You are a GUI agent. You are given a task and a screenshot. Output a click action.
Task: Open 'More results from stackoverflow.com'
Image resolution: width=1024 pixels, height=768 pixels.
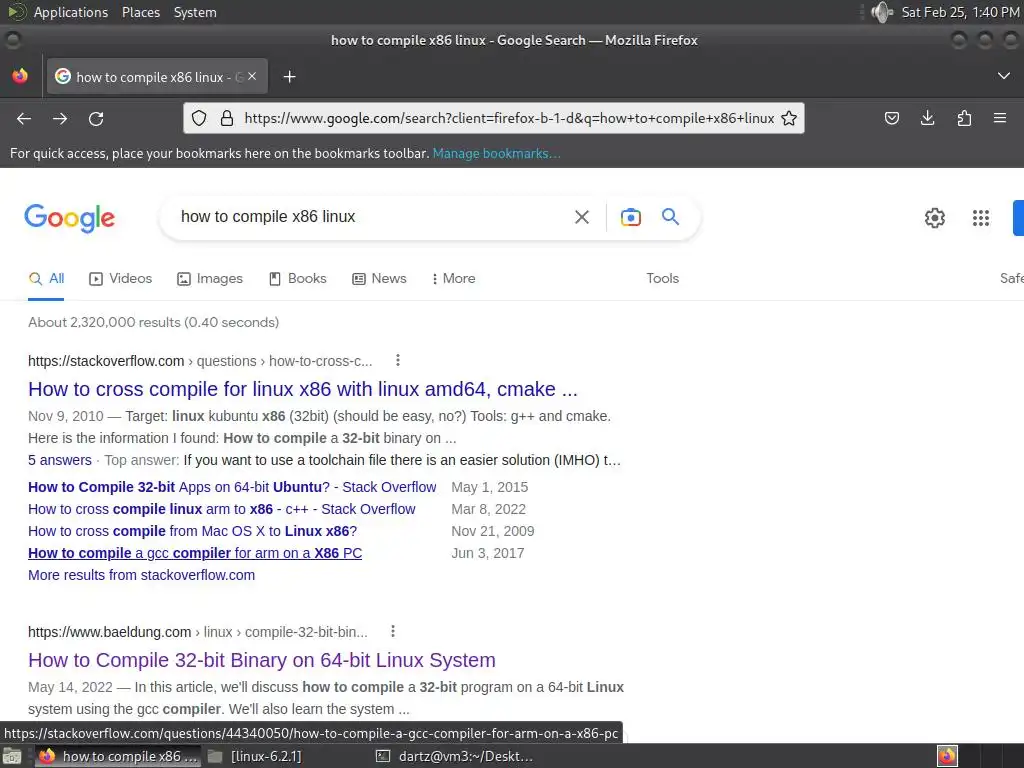click(141, 575)
